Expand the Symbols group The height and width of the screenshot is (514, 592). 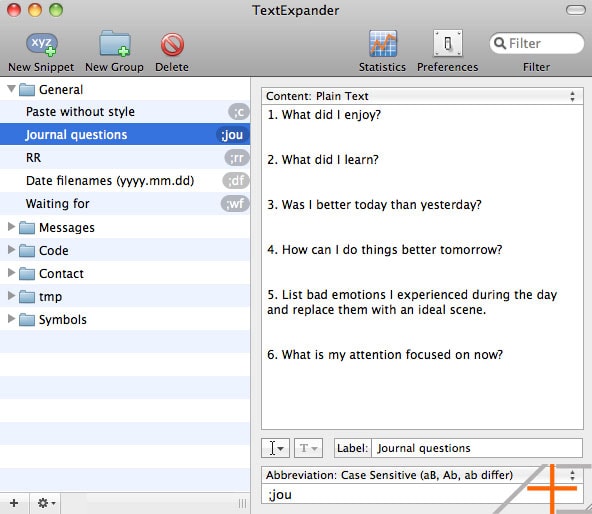11,319
